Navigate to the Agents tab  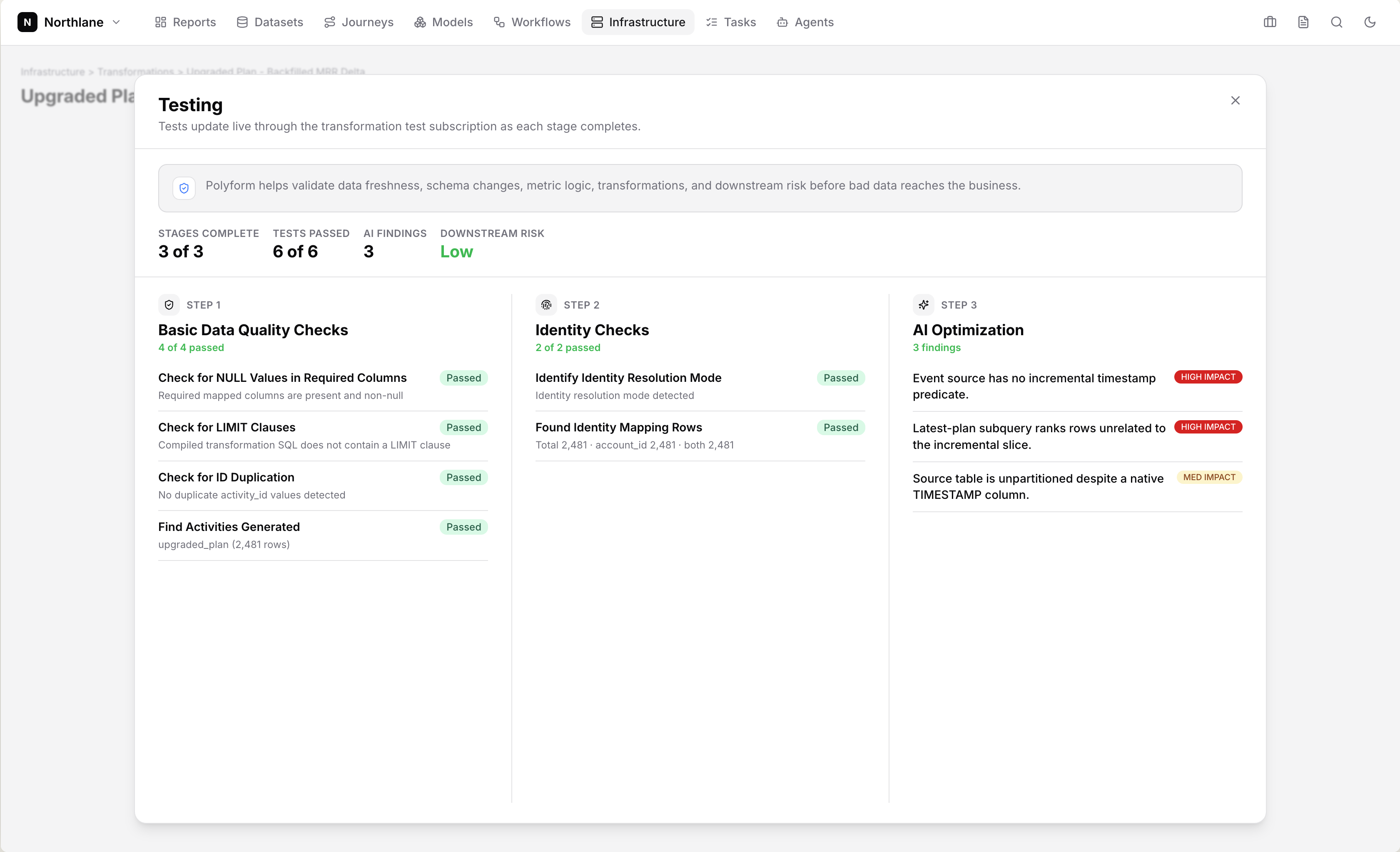point(806,22)
